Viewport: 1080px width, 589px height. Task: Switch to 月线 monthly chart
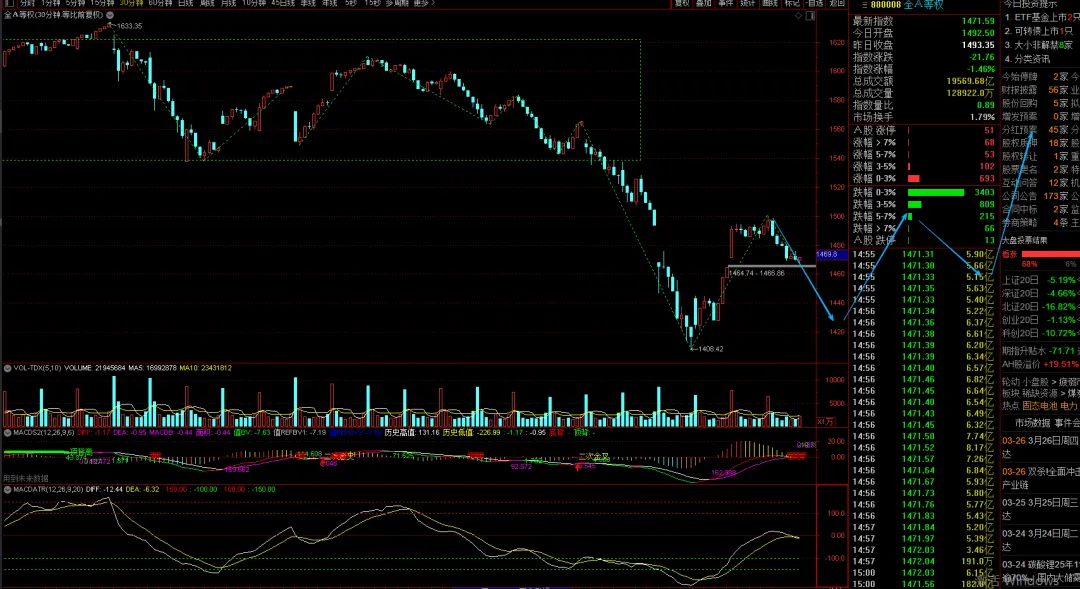point(228,3)
